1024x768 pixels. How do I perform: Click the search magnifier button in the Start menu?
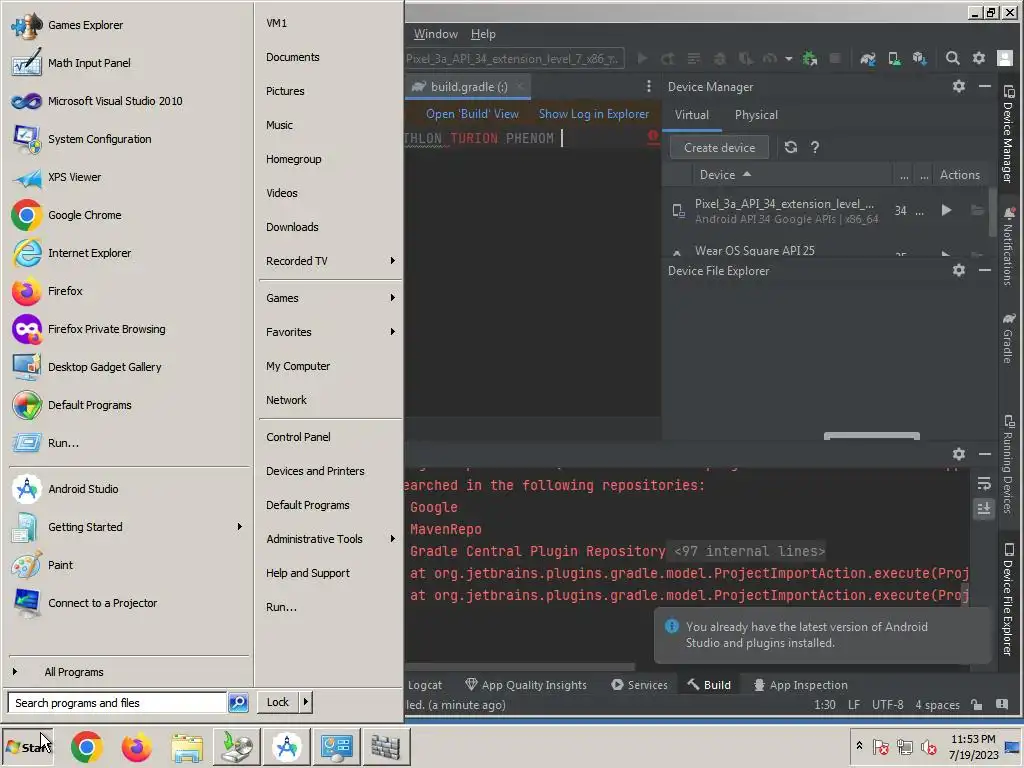pyautogui.click(x=238, y=703)
